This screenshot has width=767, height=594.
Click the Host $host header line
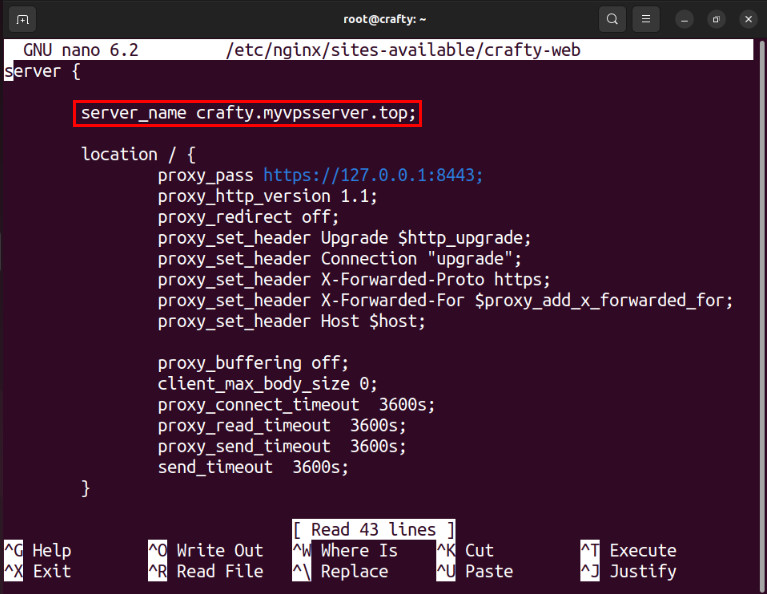291,321
